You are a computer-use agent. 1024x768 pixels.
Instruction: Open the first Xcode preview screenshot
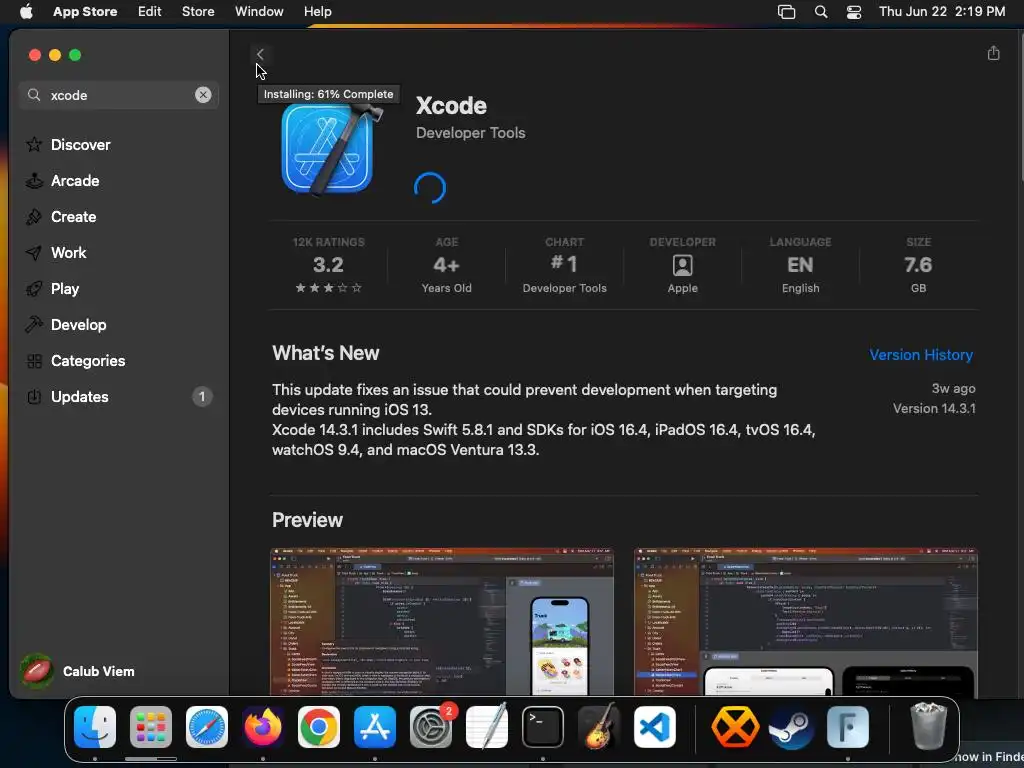tap(442, 622)
